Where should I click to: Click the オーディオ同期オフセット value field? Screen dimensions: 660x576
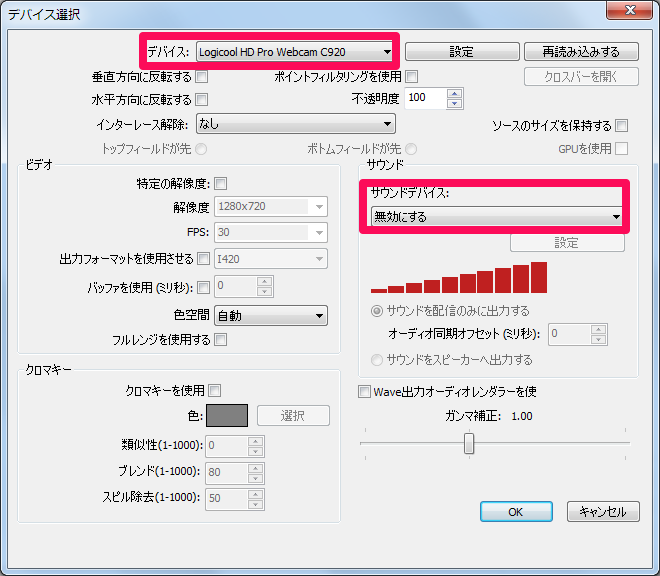tap(569, 335)
